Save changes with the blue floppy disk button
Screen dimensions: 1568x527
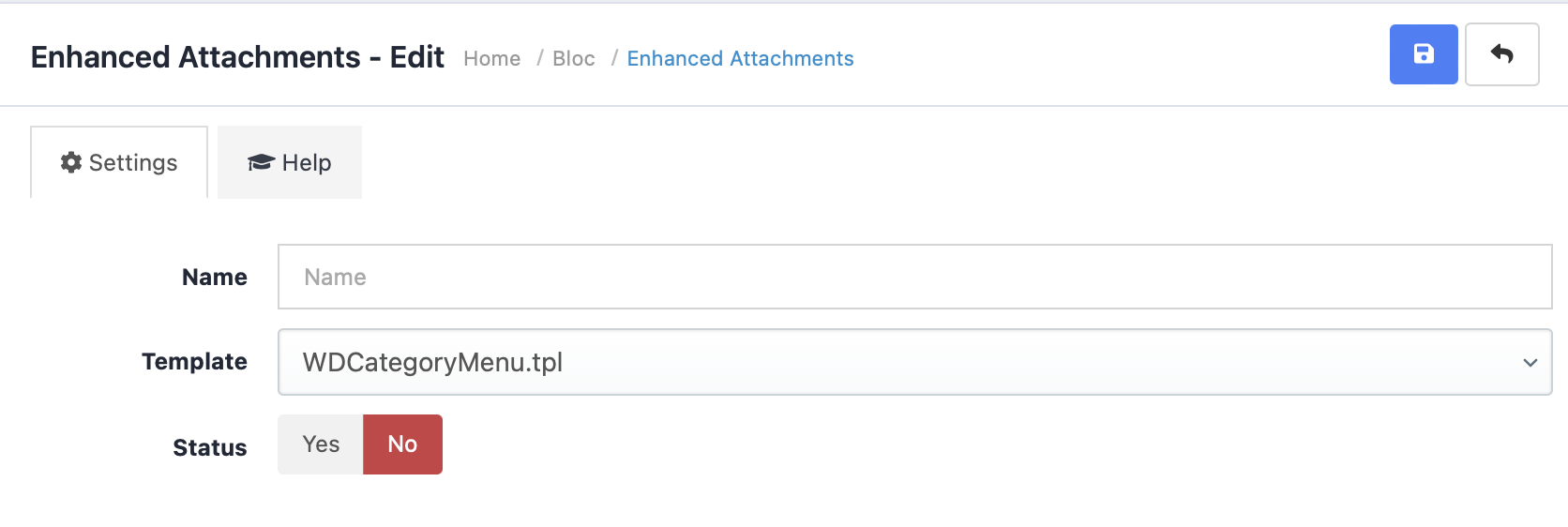[1424, 54]
